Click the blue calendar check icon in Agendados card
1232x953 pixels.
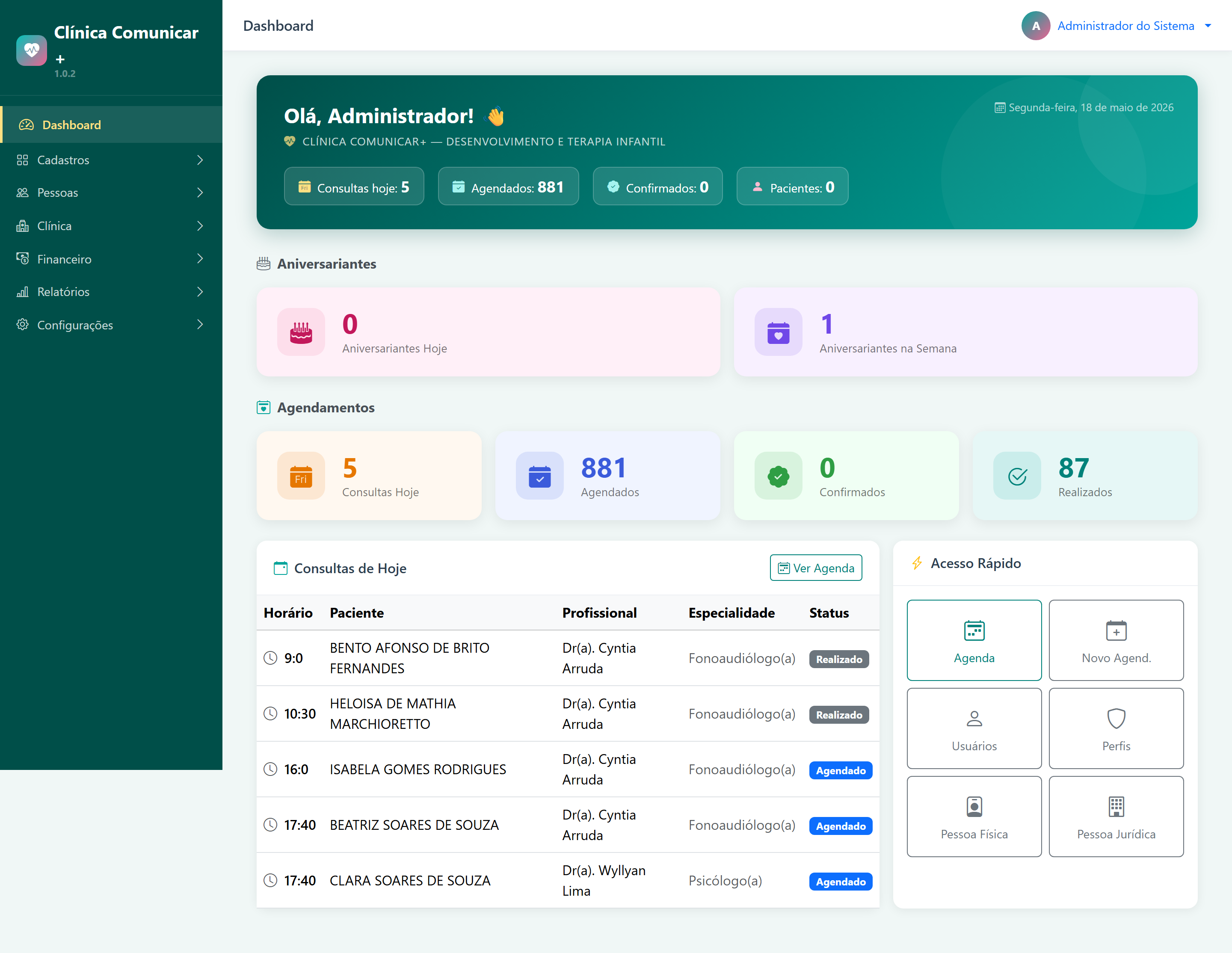(x=540, y=476)
